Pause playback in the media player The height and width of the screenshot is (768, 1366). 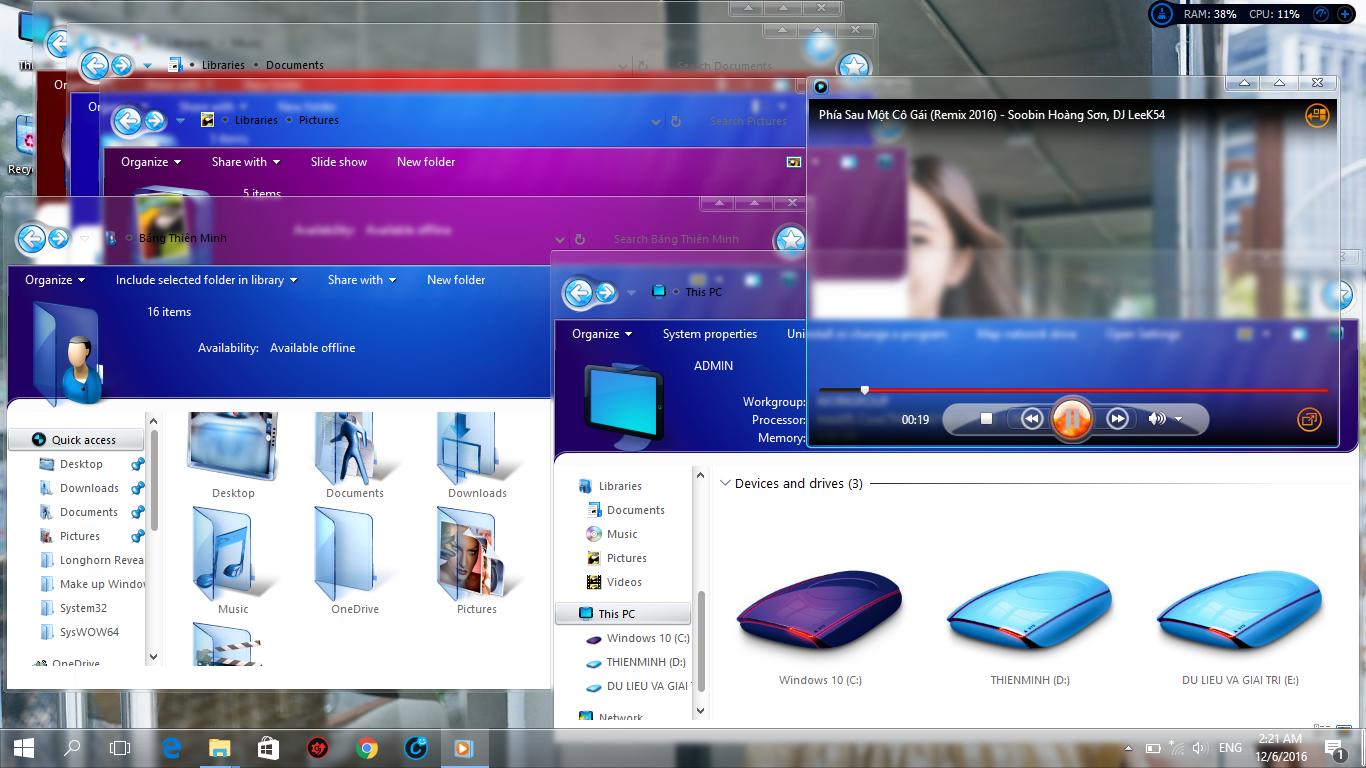[1071, 419]
